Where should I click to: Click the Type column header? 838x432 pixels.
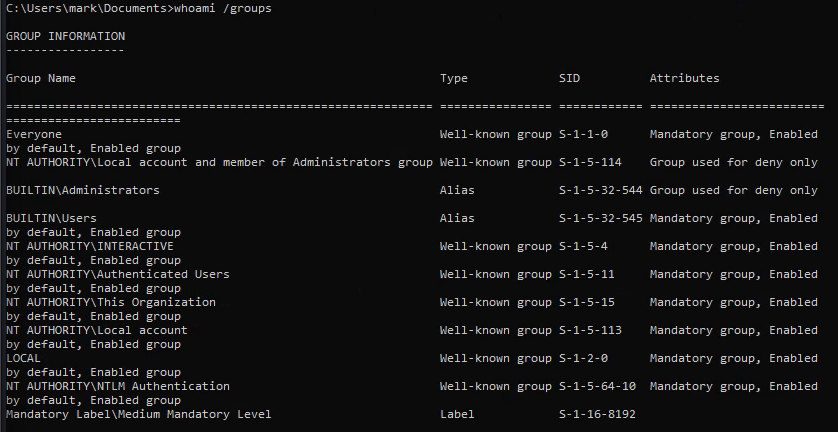pos(454,78)
